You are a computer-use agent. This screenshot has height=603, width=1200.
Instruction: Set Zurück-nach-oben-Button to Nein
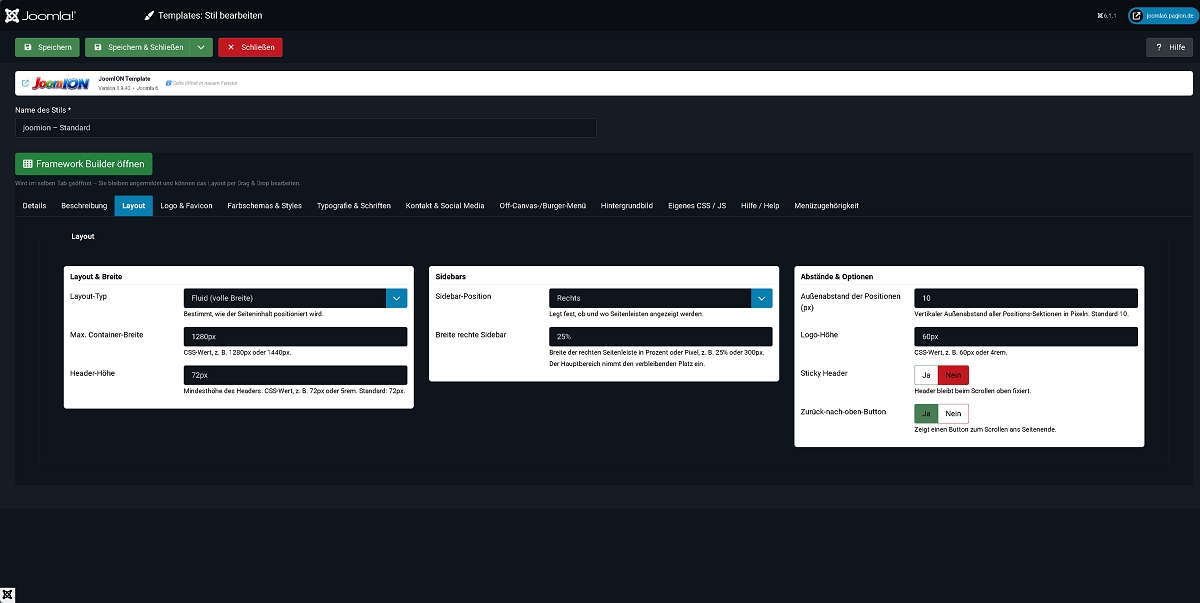click(x=953, y=413)
